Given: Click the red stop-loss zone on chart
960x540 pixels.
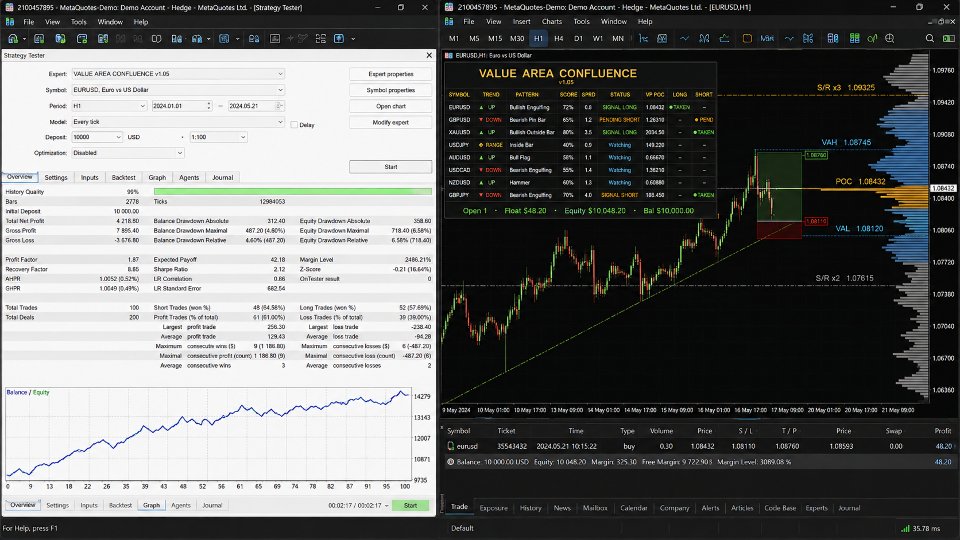Looking at the screenshot, I should coord(779,230).
